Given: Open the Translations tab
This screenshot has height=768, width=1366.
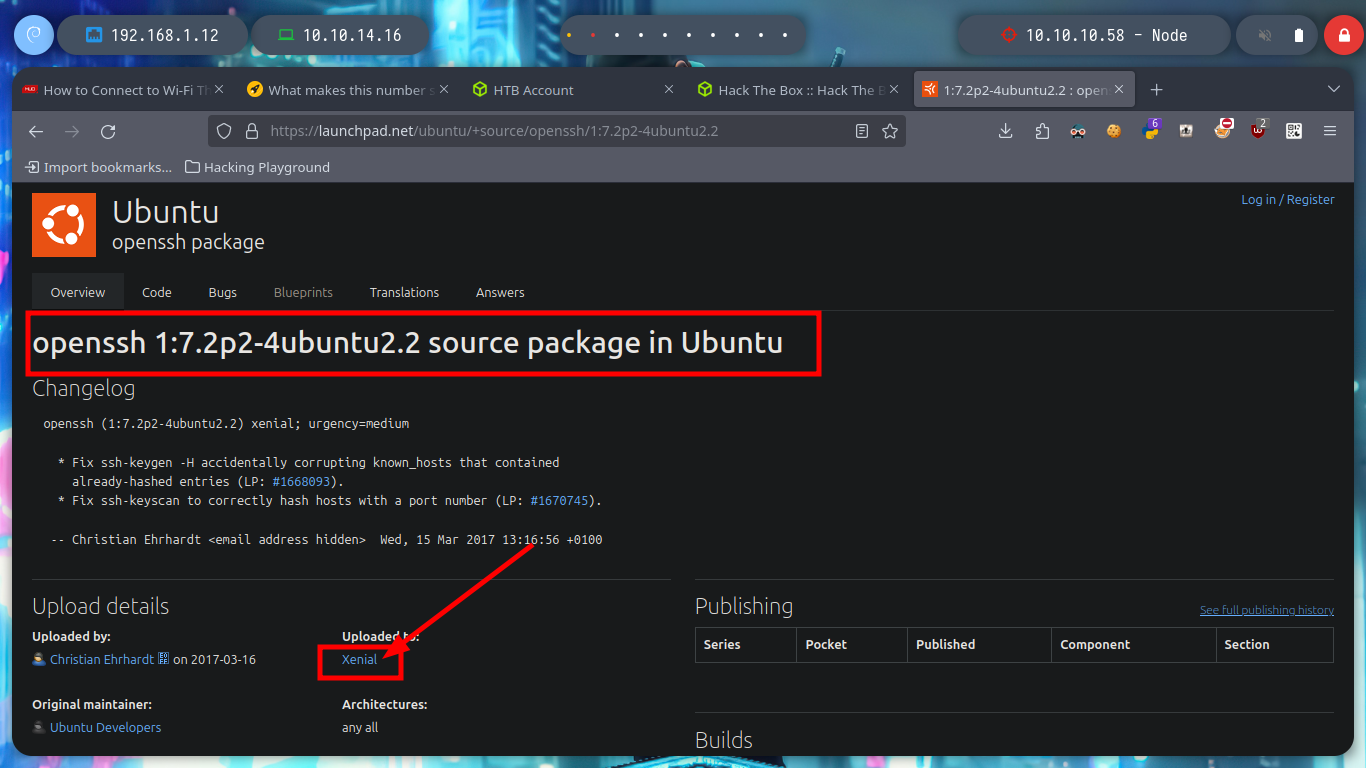Looking at the screenshot, I should [404, 292].
